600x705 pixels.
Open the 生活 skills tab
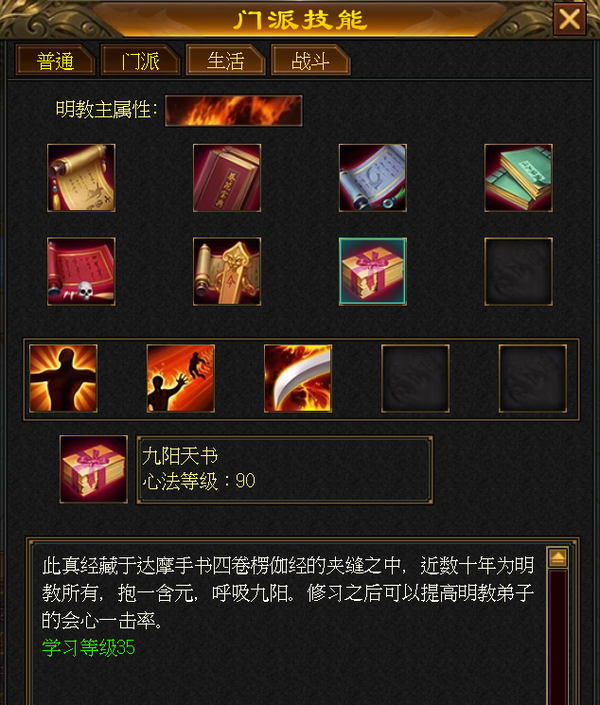click(x=225, y=60)
